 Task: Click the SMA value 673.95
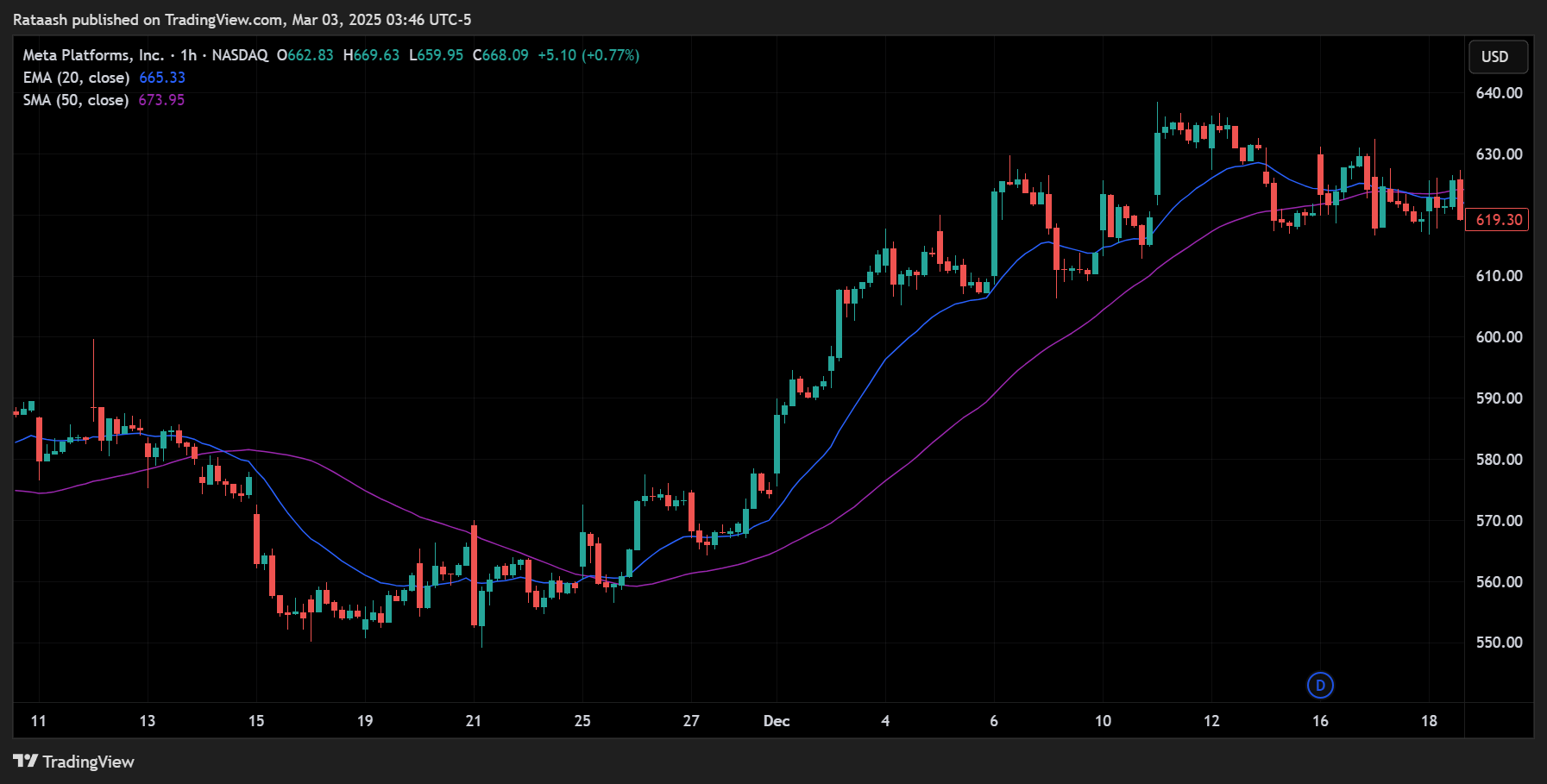161,100
